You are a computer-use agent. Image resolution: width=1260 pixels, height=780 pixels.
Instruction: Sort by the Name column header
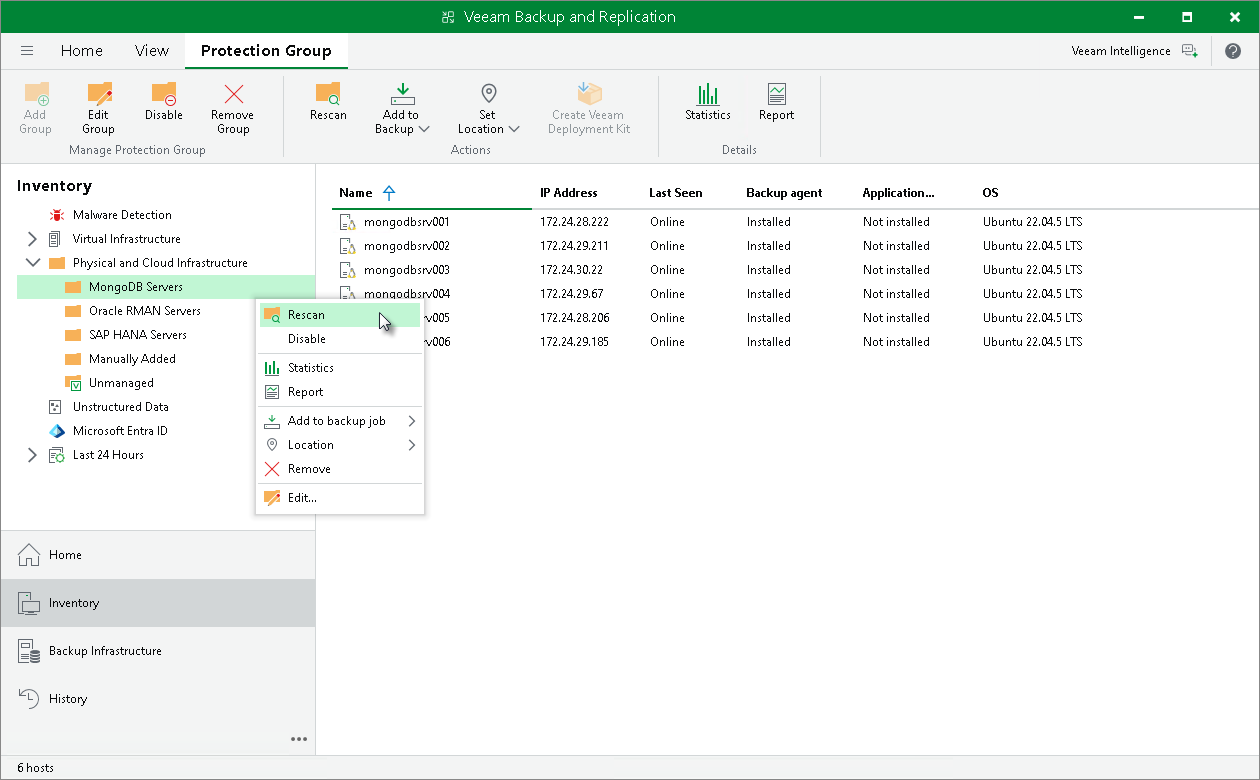(x=355, y=193)
